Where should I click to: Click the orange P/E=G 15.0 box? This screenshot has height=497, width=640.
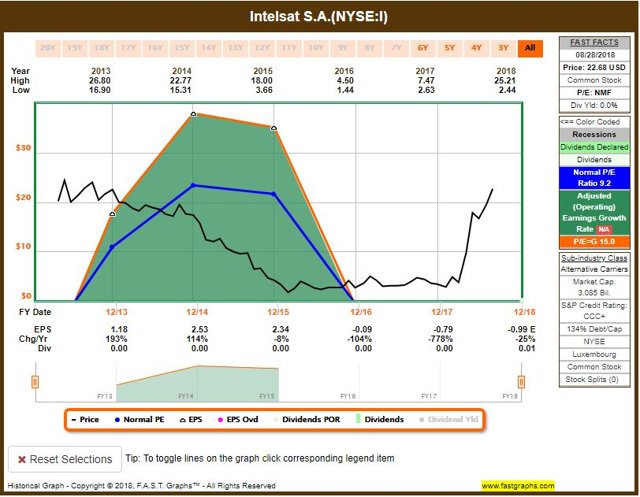tap(594, 242)
